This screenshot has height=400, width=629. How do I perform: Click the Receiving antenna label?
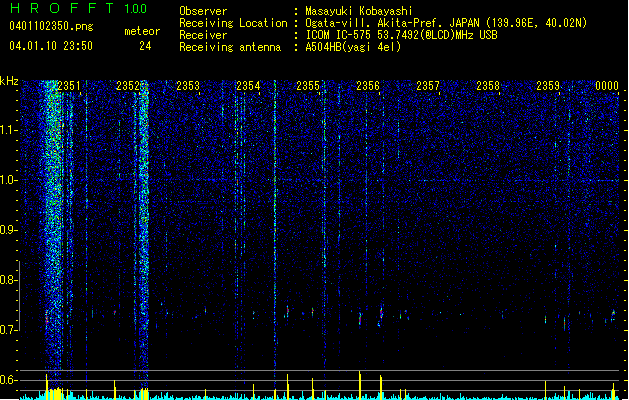tap(230, 47)
